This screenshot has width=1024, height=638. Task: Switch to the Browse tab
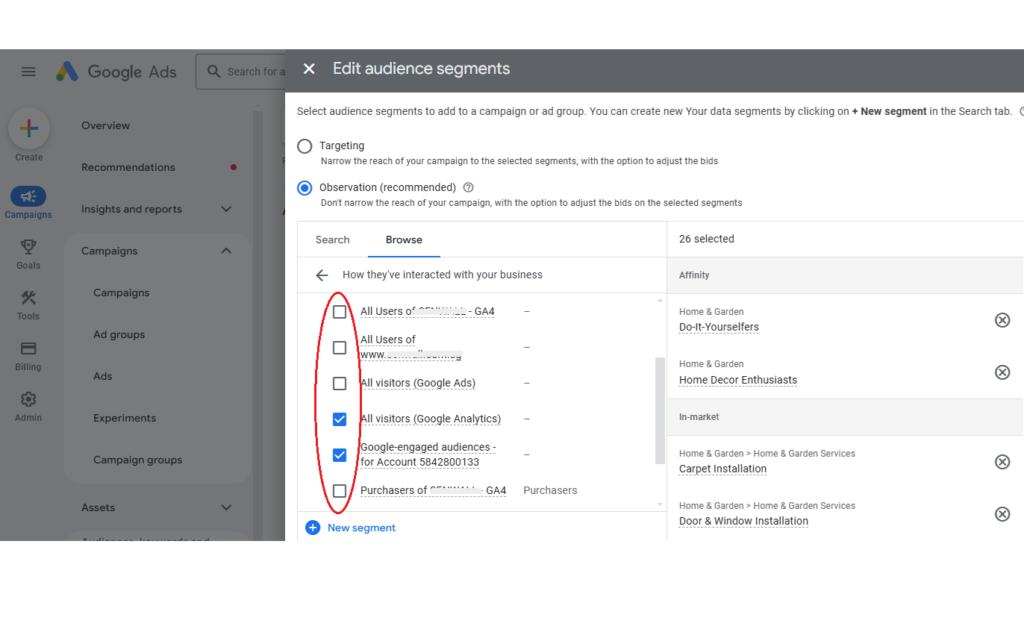(404, 240)
